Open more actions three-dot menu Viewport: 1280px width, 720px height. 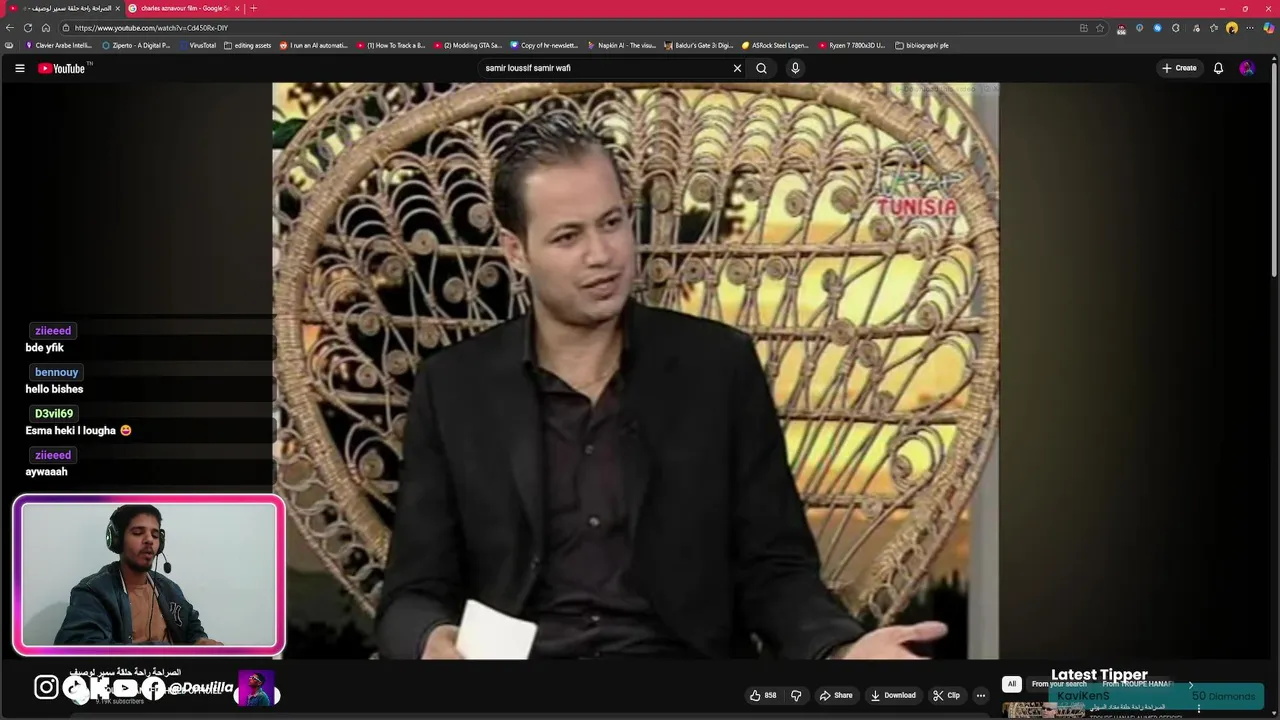coord(981,695)
